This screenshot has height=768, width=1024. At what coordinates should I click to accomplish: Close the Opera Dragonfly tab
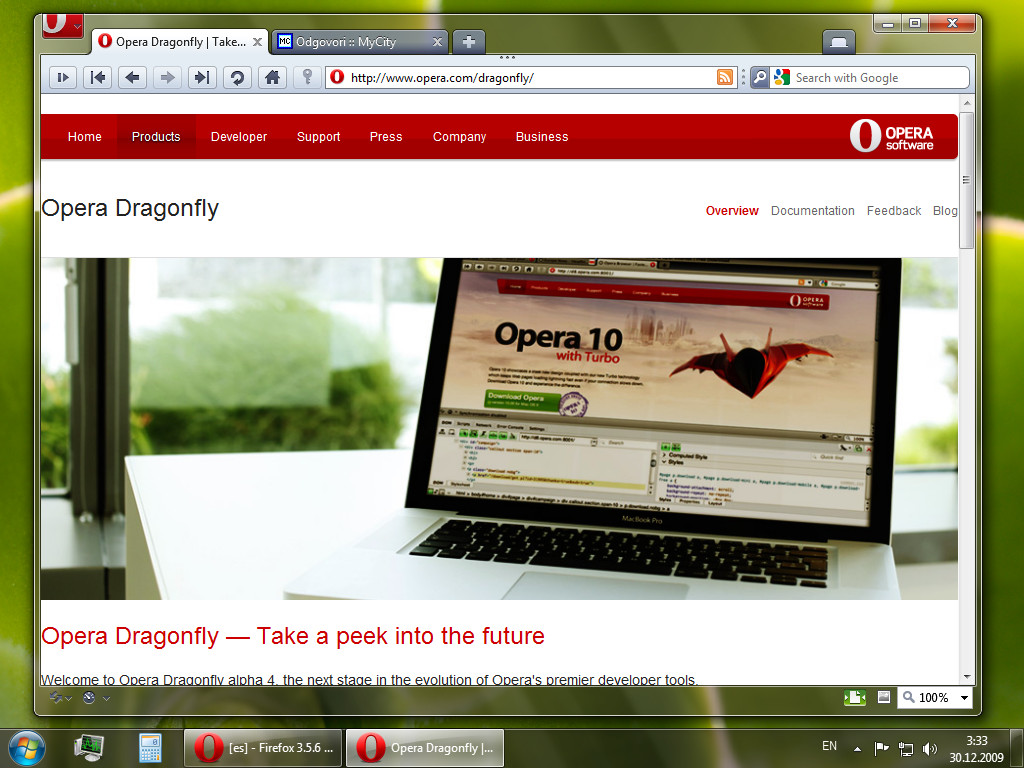click(257, 42)
